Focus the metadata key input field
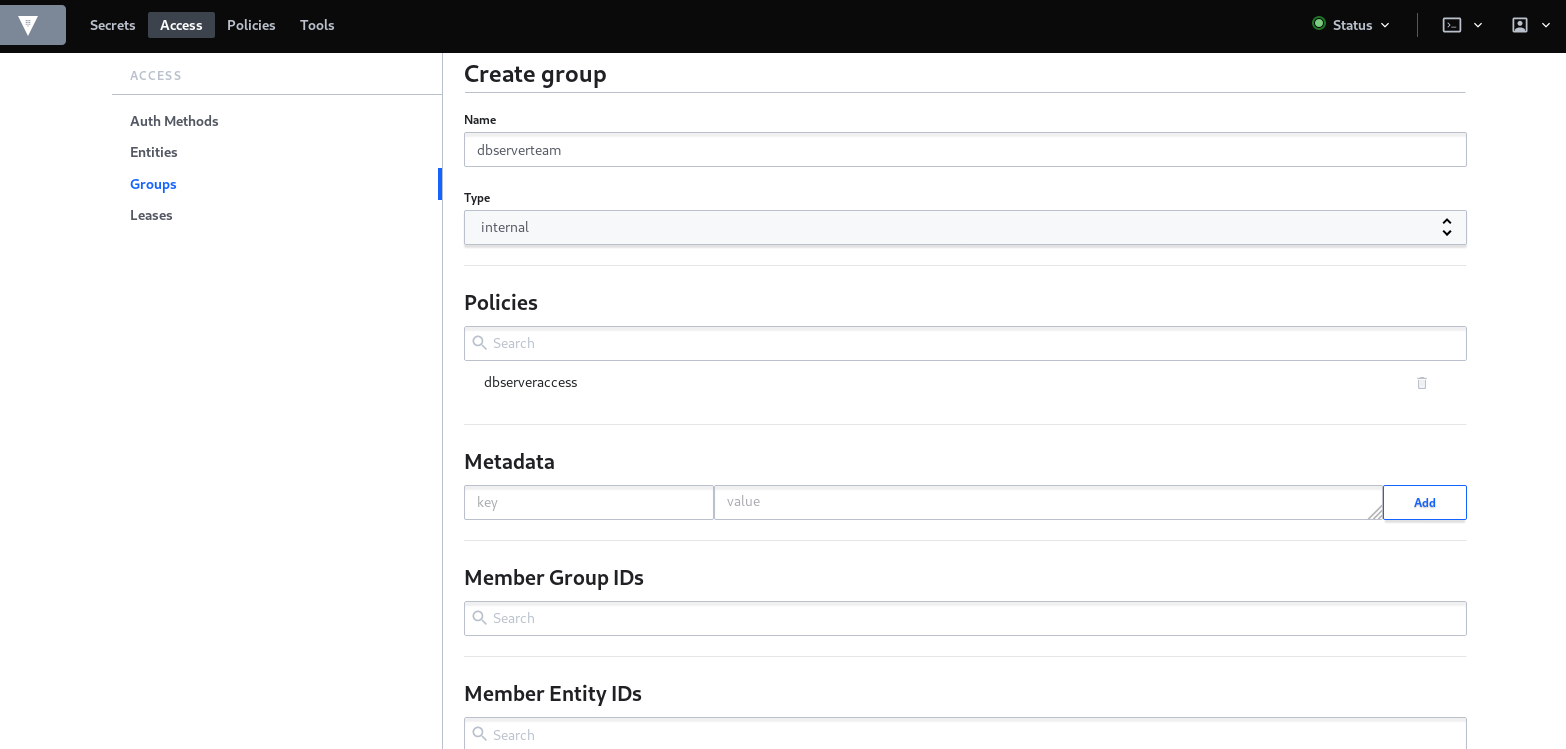This screenshot has width=1566, height=749. click(x=588, y=502)
